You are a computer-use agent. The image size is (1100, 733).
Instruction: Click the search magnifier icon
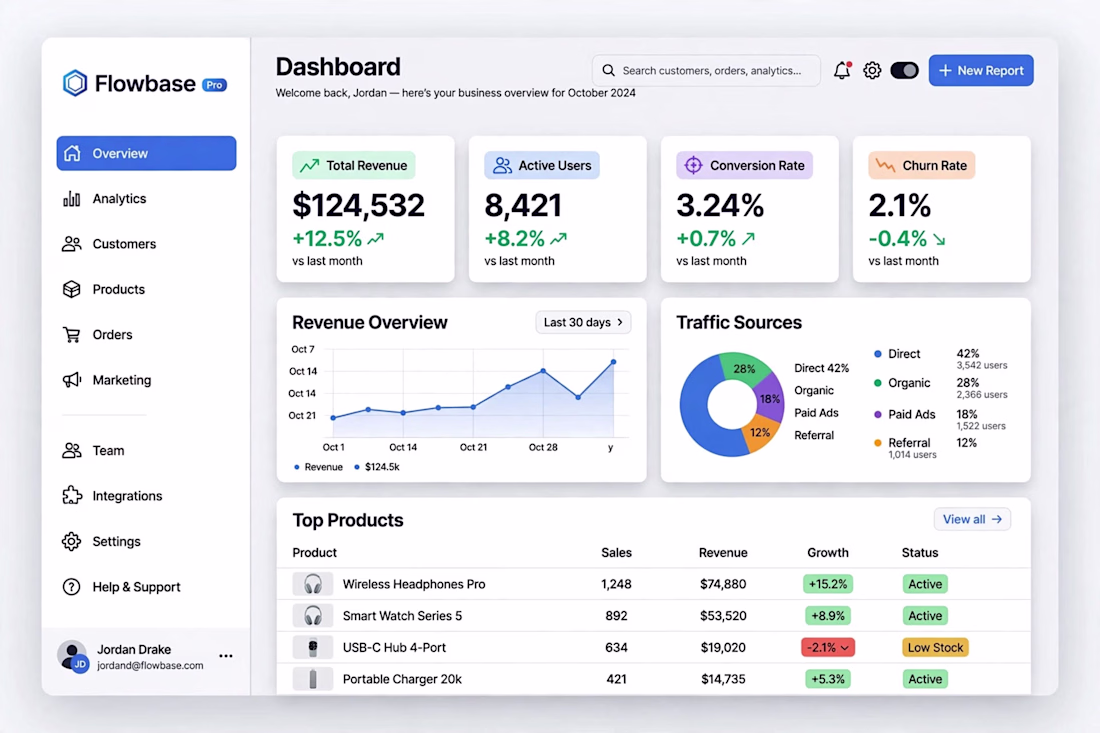coord(608,70)
